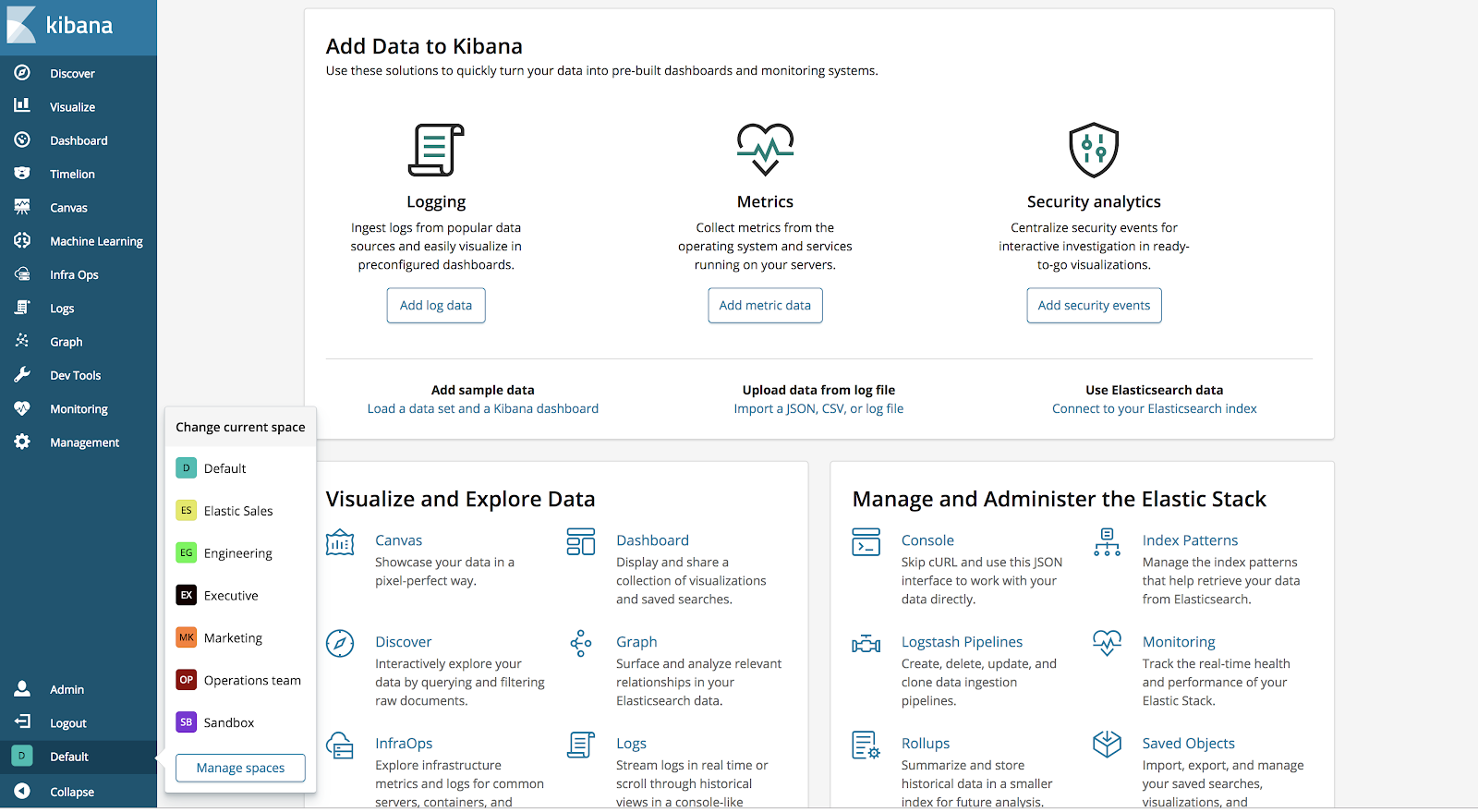This screenshot has height=812, width=1478.
Task: Open Timelion icon in sidebar
Action: [22, 174]
